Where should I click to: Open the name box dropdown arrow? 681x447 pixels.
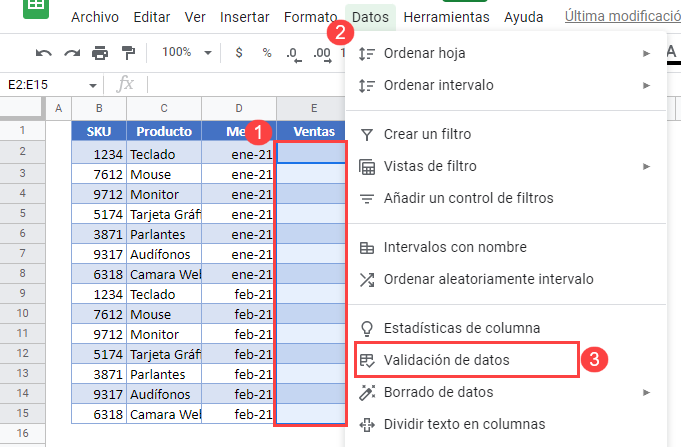[x=93, y=86]
